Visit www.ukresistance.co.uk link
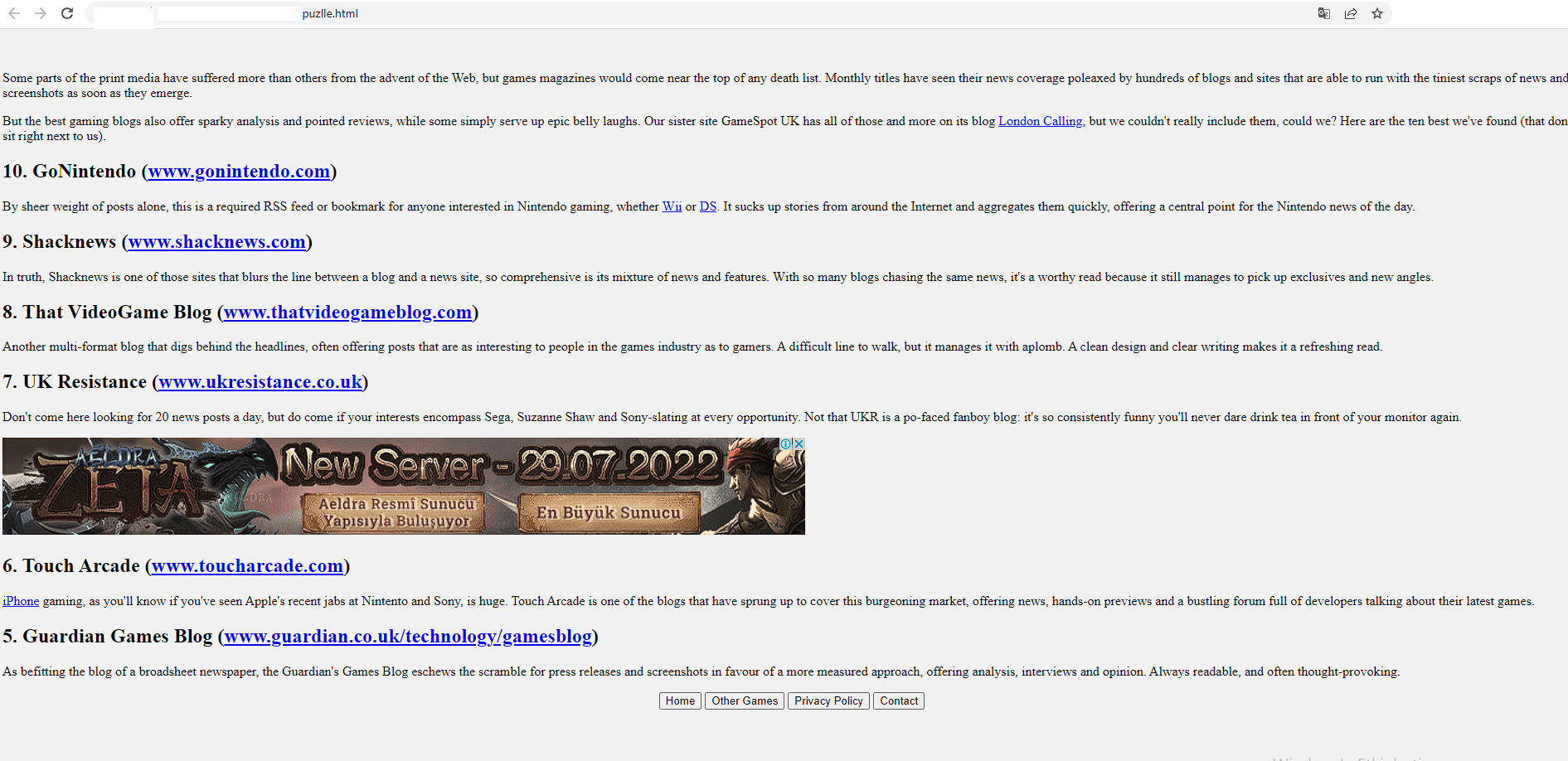 [260, 382]
